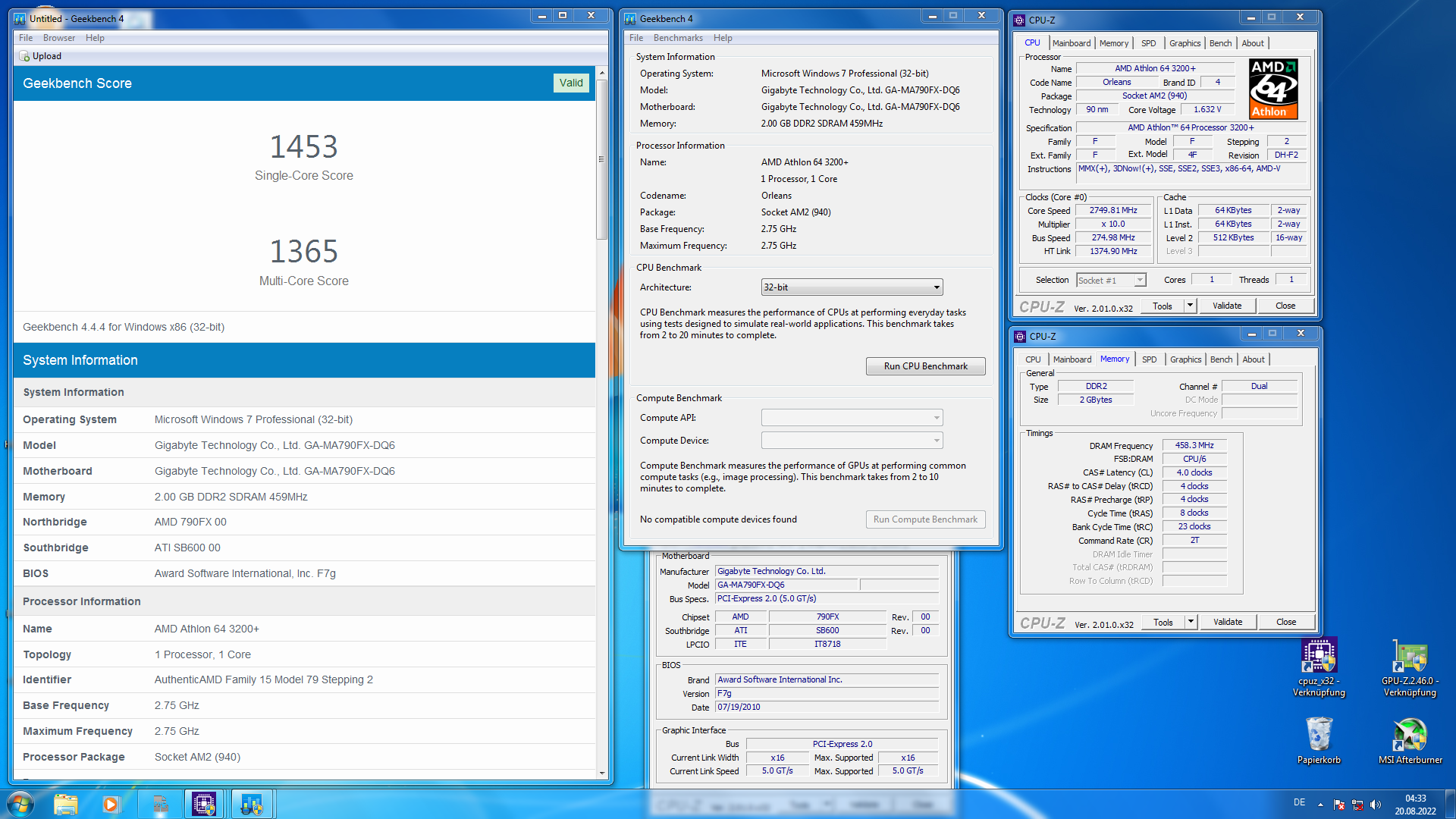The height and width of the screenshot is (819, 1456).
Task: Open the Windows Start orb
Action: click(20, 804)
